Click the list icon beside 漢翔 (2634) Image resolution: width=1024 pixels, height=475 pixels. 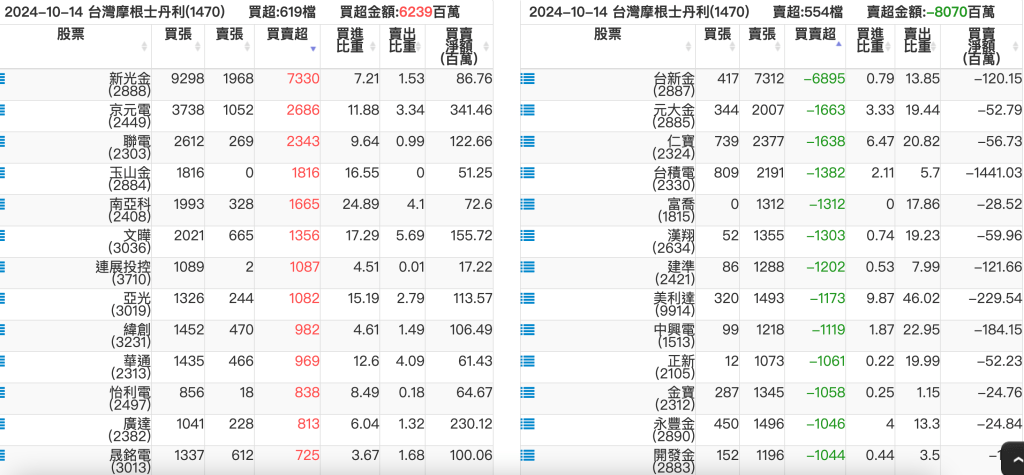528,236
